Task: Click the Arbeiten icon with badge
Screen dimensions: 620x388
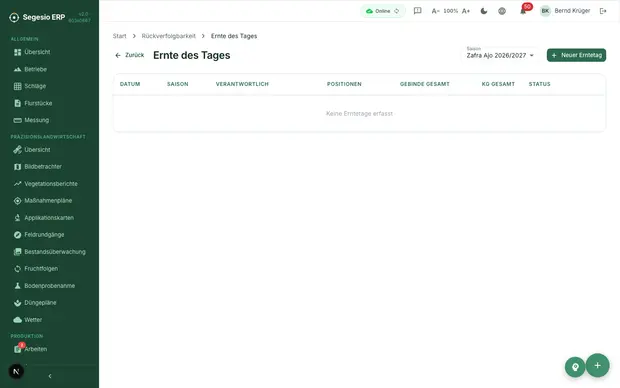Action: tap(18, 348)
